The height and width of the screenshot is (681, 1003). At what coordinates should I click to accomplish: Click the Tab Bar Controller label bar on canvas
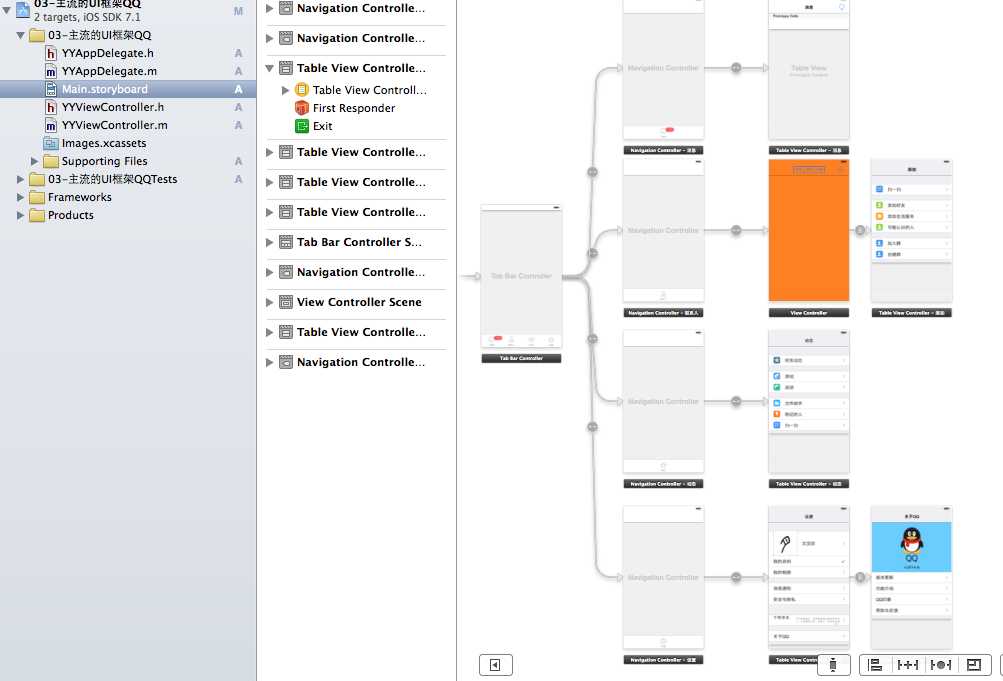pos(521,359)
